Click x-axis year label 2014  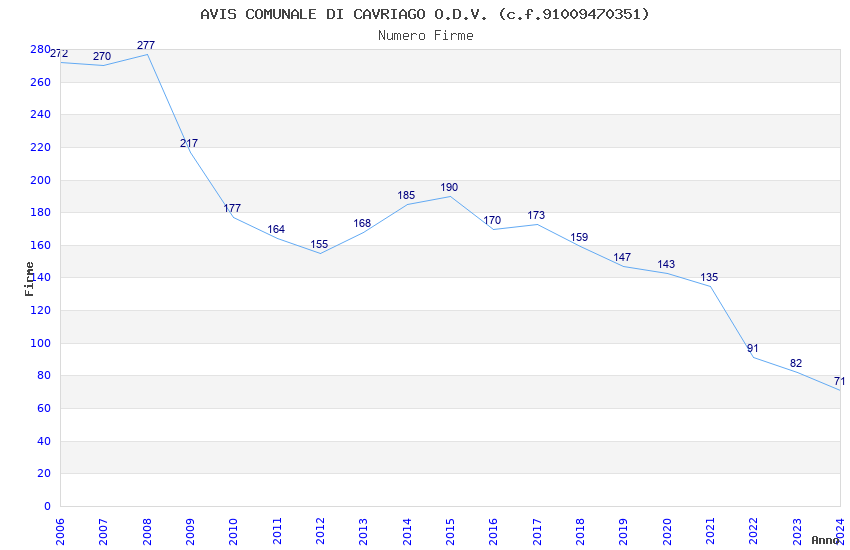[407, 532]
